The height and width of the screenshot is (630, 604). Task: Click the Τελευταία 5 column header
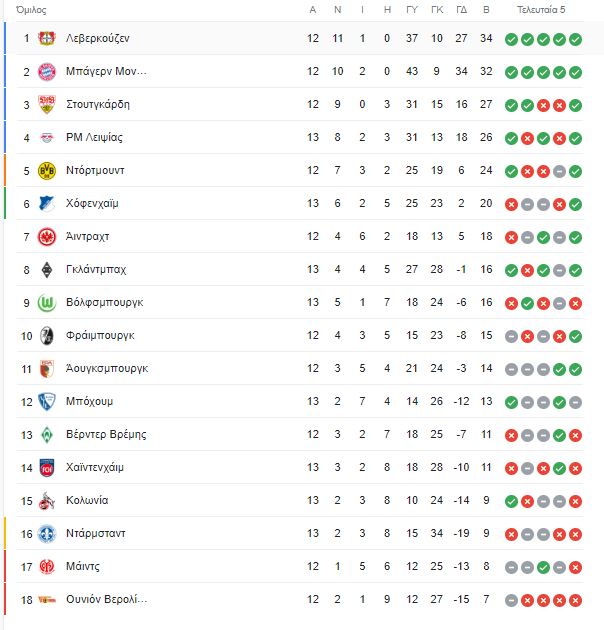pos(541,10)
